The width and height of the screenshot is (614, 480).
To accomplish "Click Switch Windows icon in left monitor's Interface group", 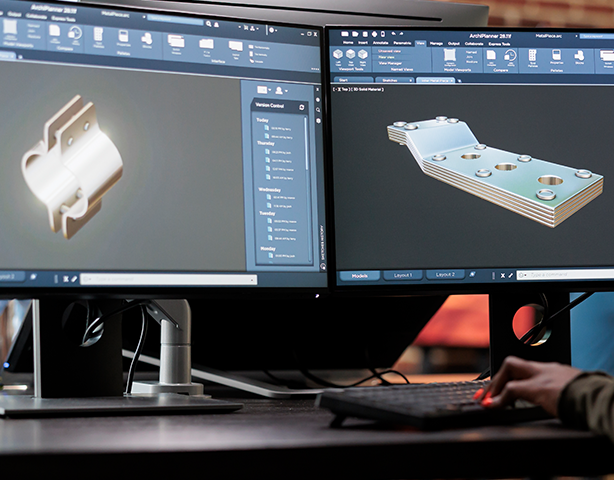I will (x=176, y=42).
